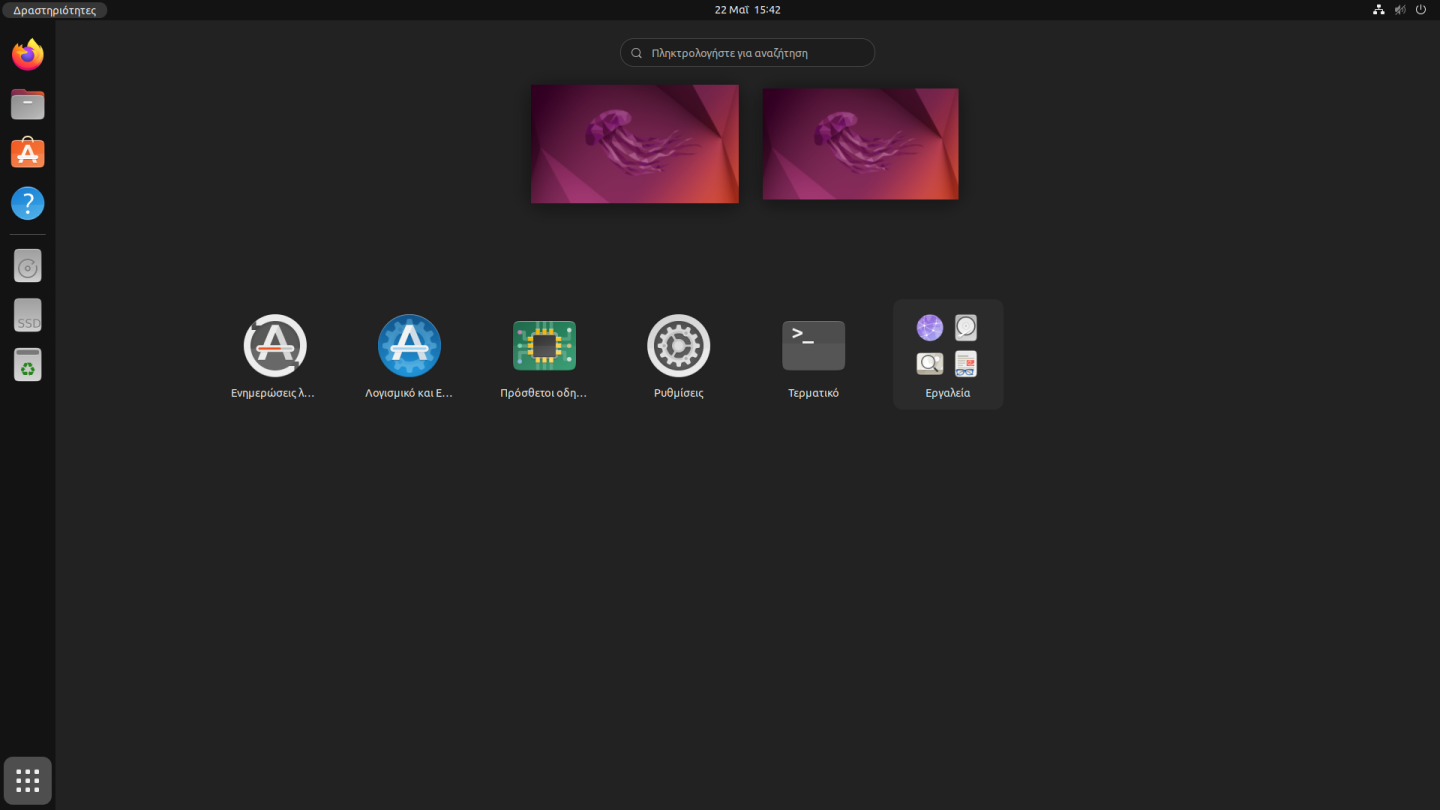1440x810 pixels.
Task: Launch Firefox from the dock
Action: [27, 54]
